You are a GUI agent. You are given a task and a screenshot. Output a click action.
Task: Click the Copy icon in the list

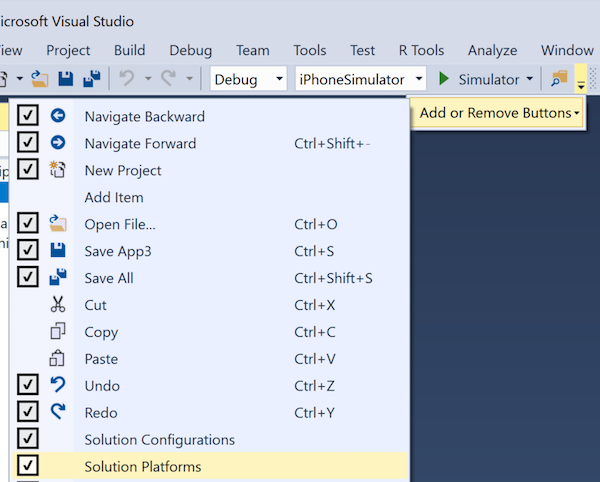[58, 332]
